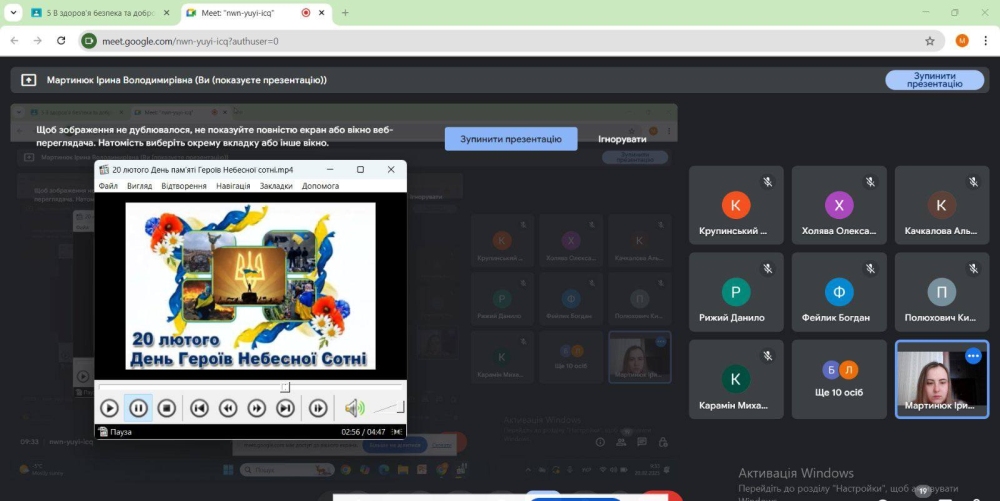
Task: Click the Ігнорувати link
Action: 622,139
